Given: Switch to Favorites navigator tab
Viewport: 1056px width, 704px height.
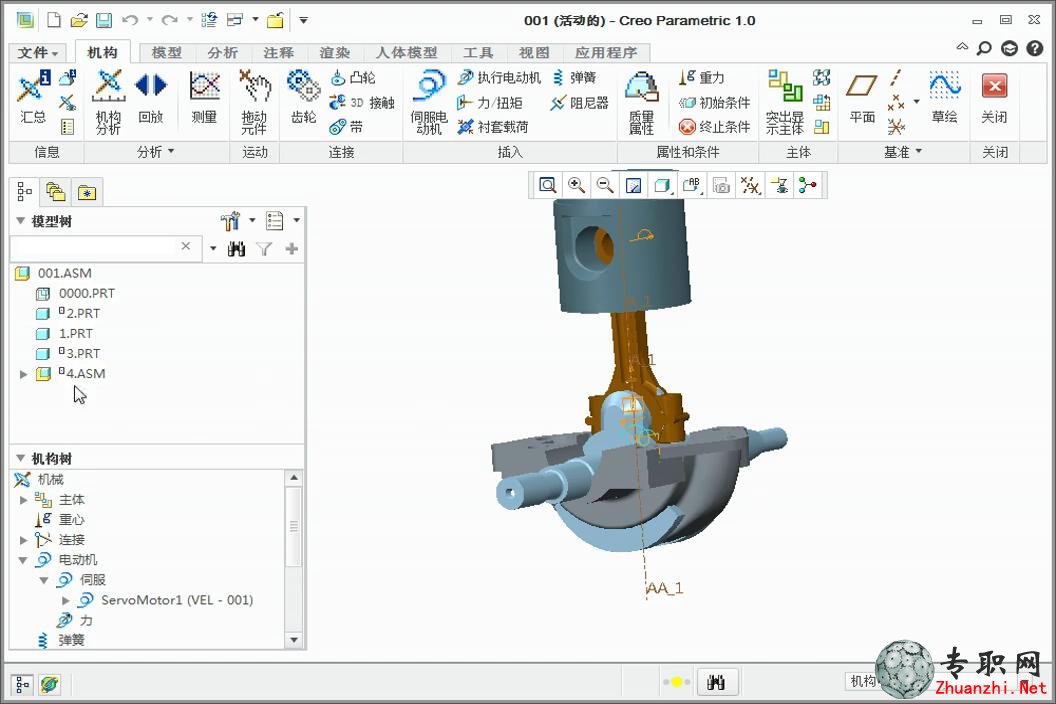Looking at the screenshot, I should (x=87, y=193).
